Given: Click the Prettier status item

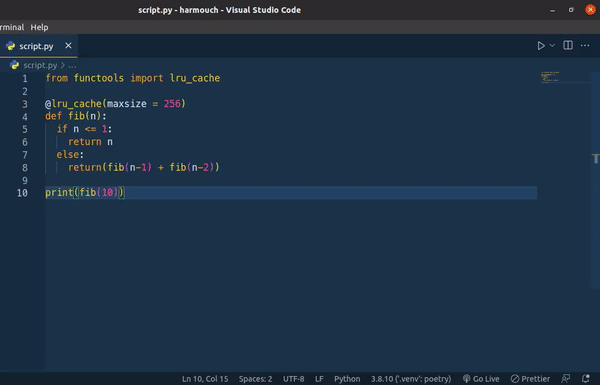Looking at the screenshot, I should pos(530,379).
